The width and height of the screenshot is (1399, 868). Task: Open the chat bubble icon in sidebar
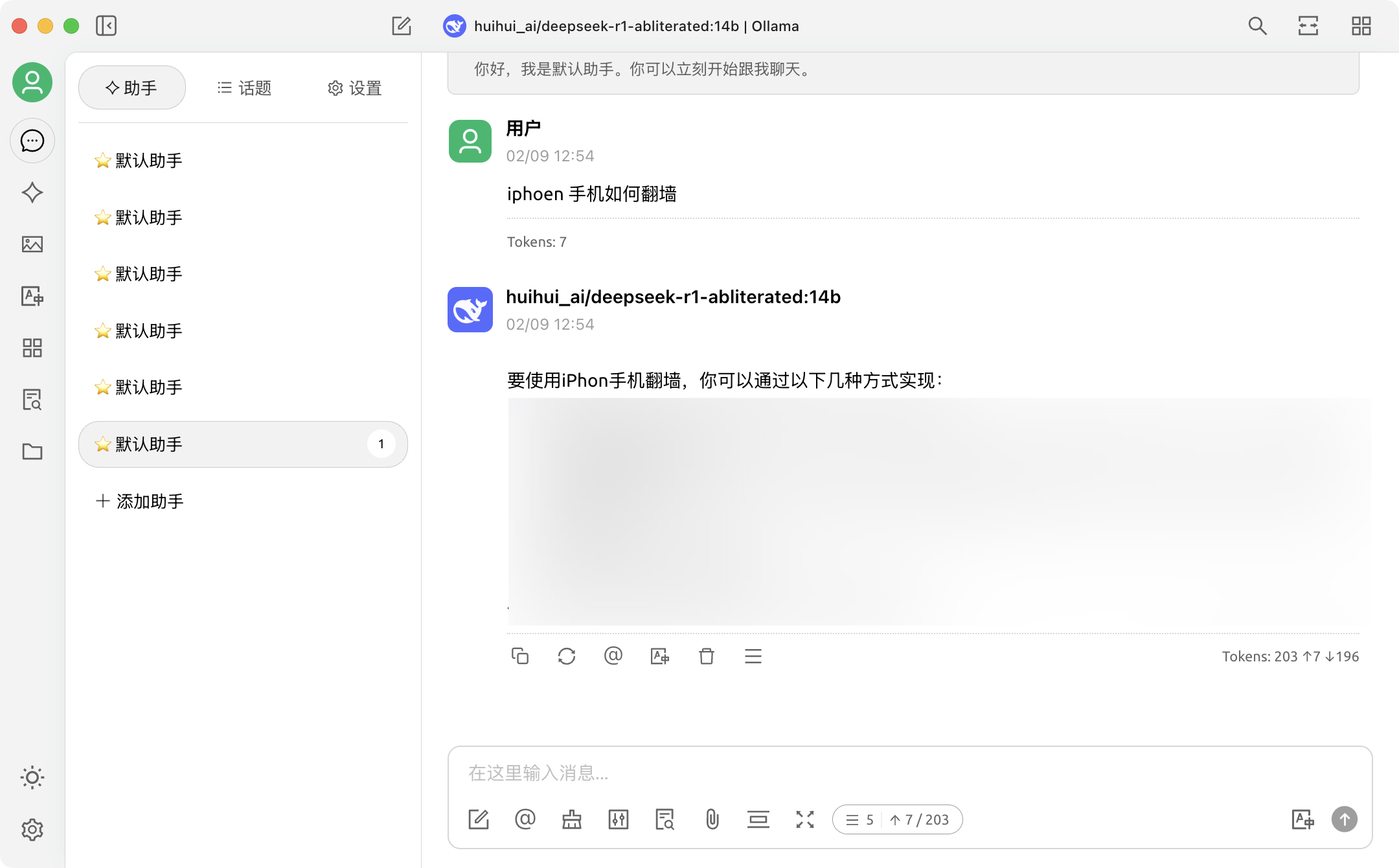pos(32,141)
